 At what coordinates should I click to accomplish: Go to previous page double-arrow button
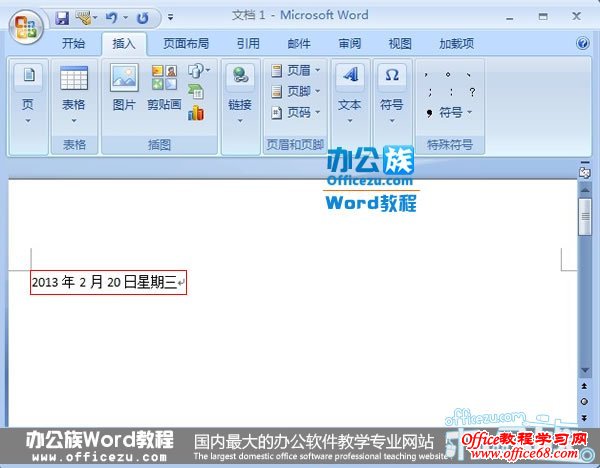[x=584, y=386]
